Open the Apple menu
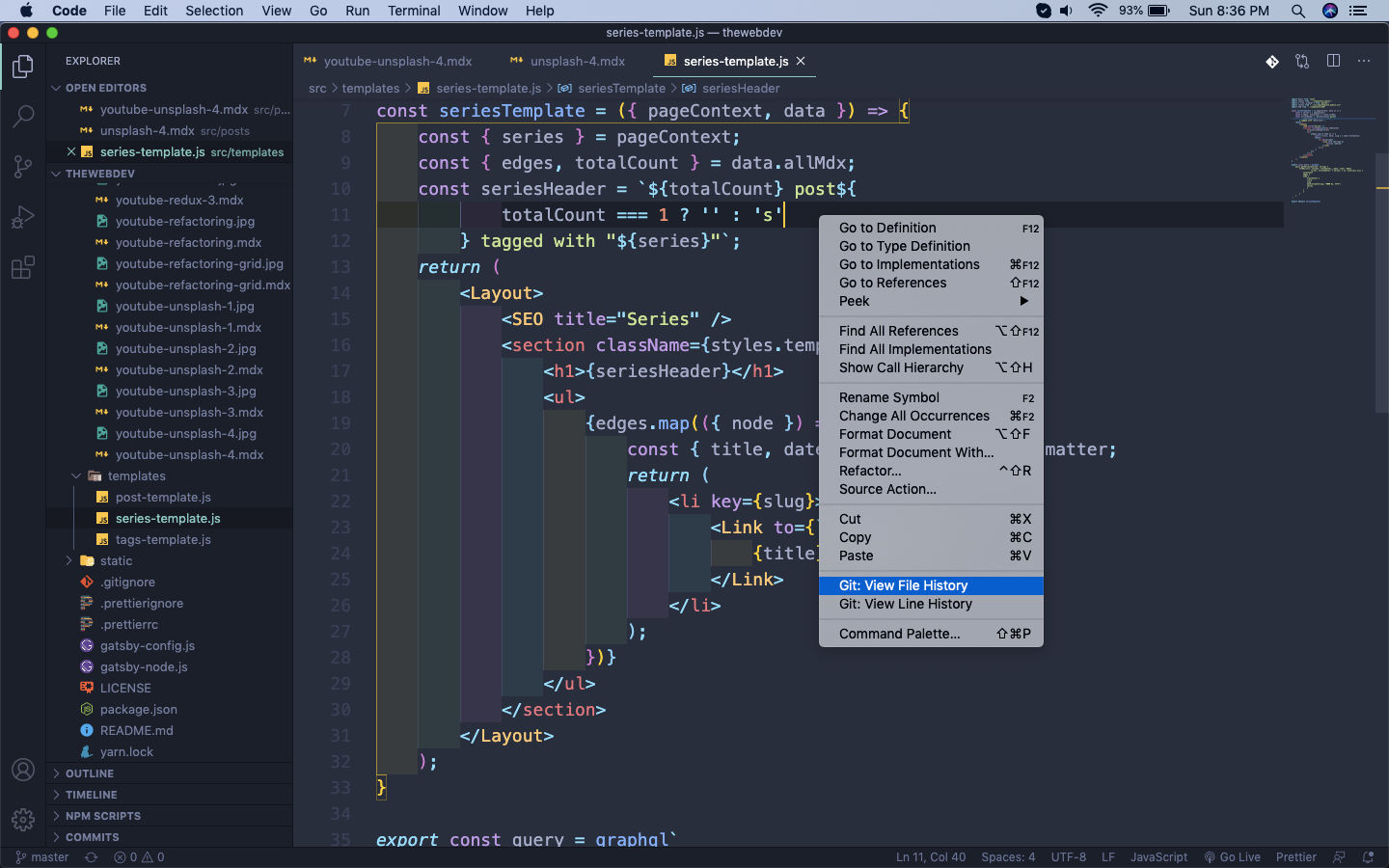The image size is (1389, 868). [x=26, y=11]
